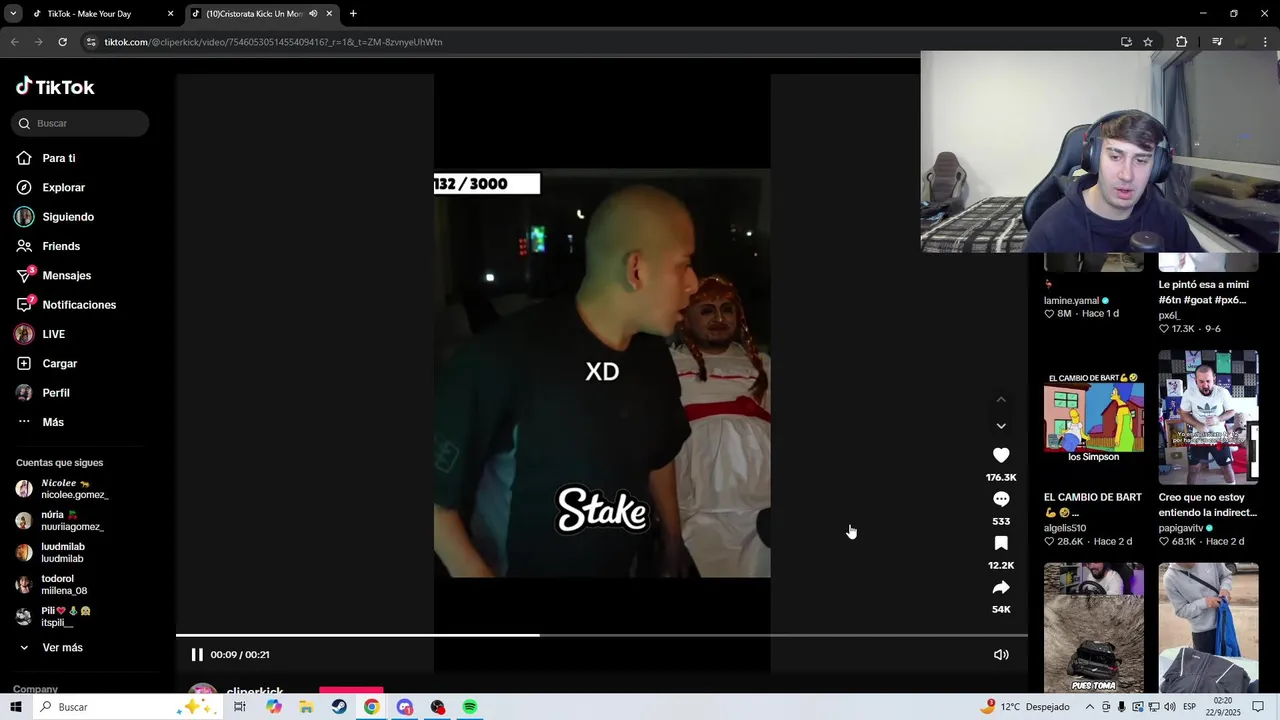
Task: Switch ESP input language
Action: [1190, 707]
